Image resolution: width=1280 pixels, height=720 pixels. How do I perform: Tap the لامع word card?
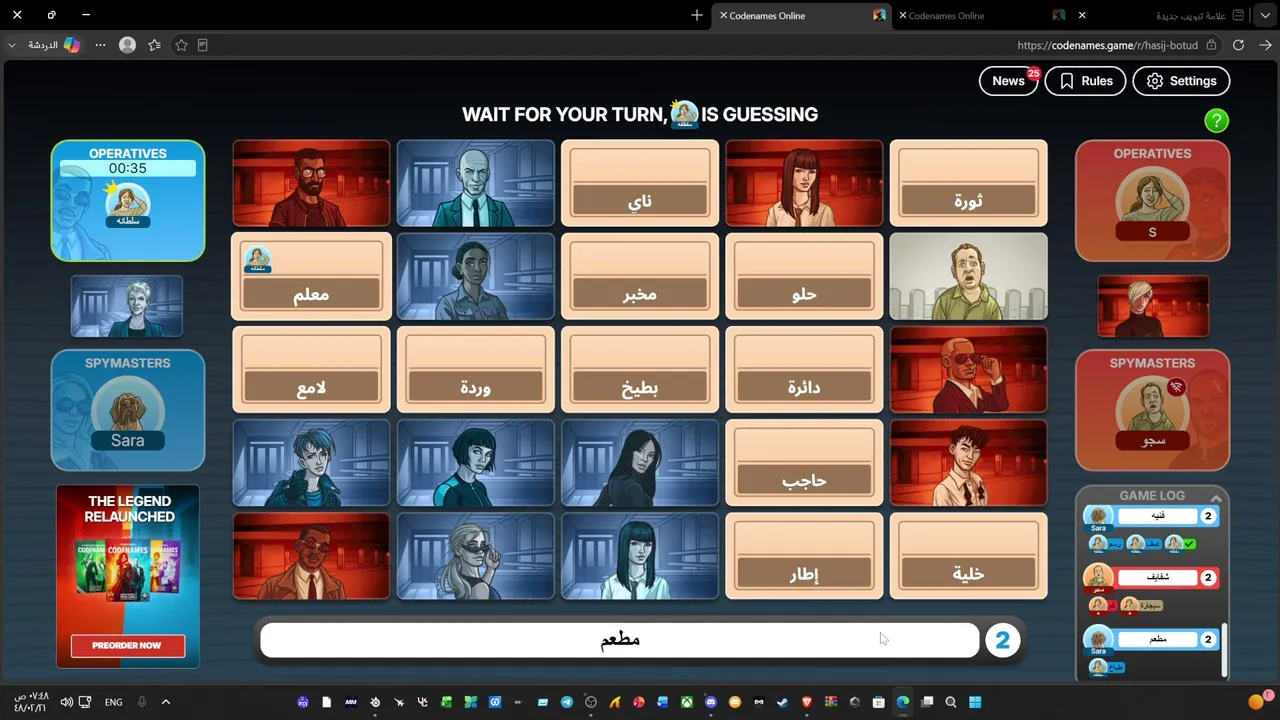pyautogui.click(x=311, y=370)
